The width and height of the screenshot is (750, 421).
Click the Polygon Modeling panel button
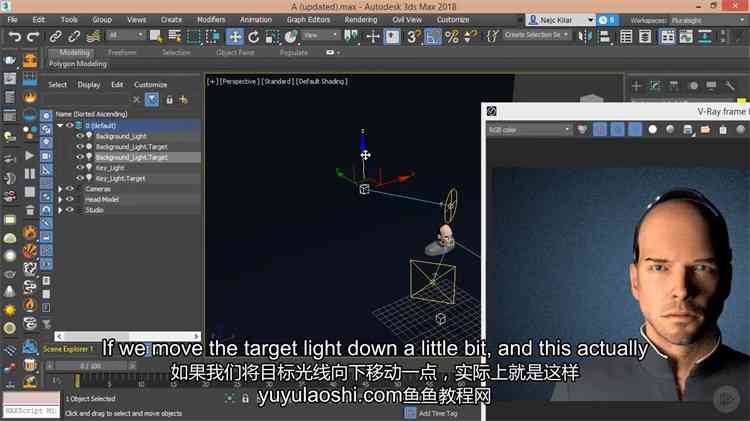(78, 64)
